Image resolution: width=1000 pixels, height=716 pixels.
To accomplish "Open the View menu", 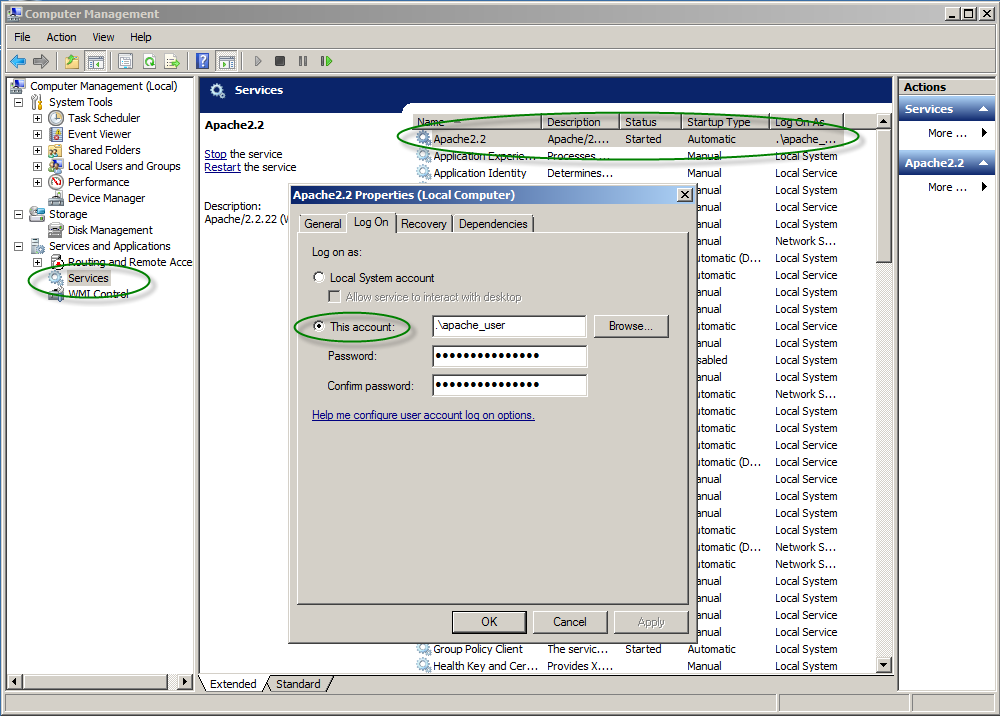I will point(103,37).
